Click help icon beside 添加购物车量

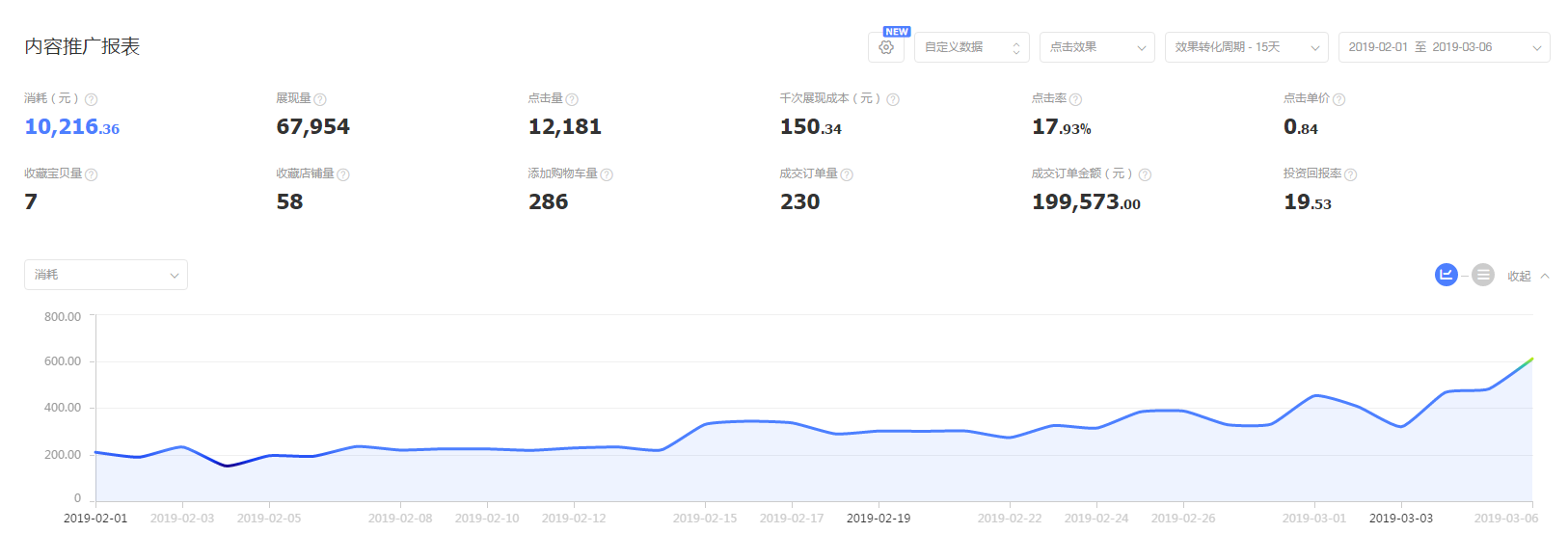[607, 174]
